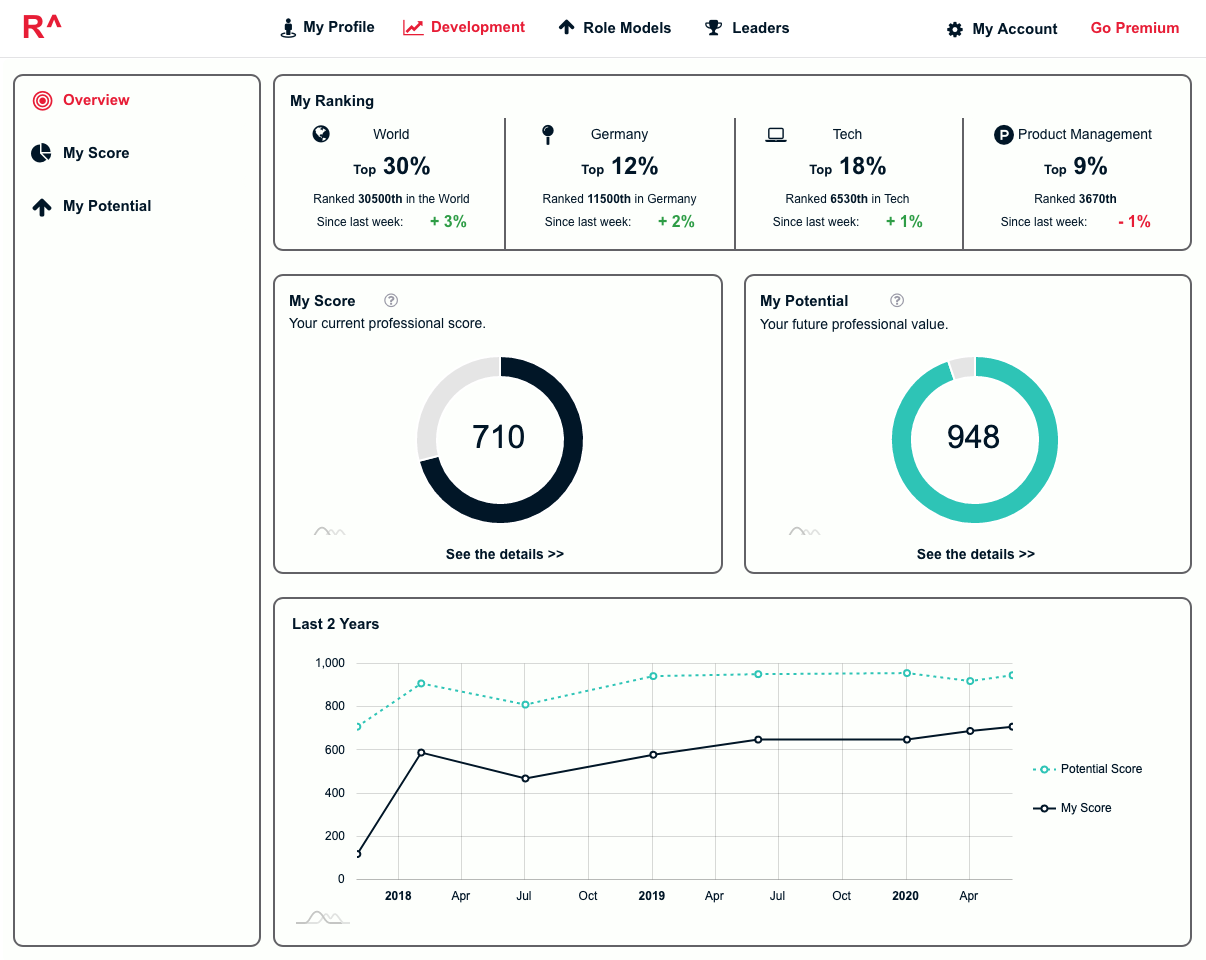Click the Role Models arrow icon
This screenshot has width=1206, height=960.
566,28
